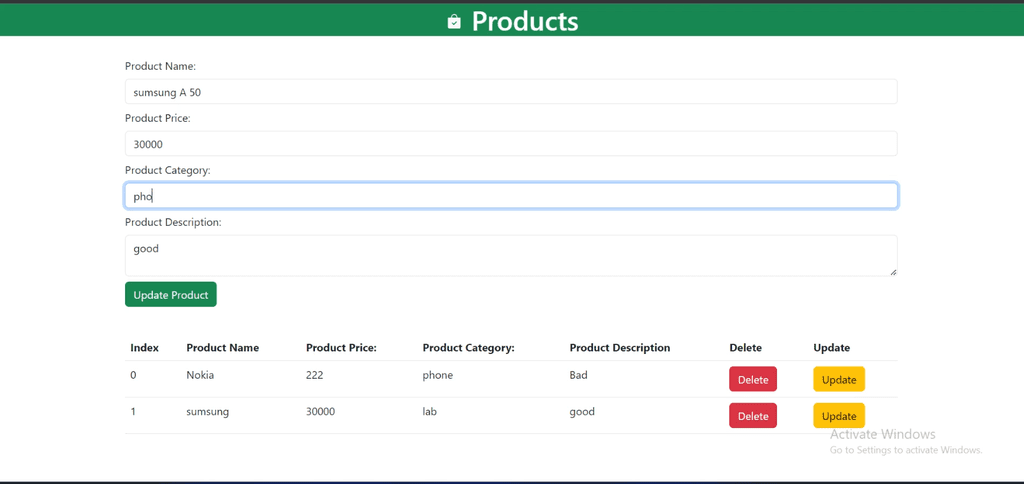The height and width of the screenshot is (484, 1024).
Task: Click the Product Description textarea
Action: (511, 255)
